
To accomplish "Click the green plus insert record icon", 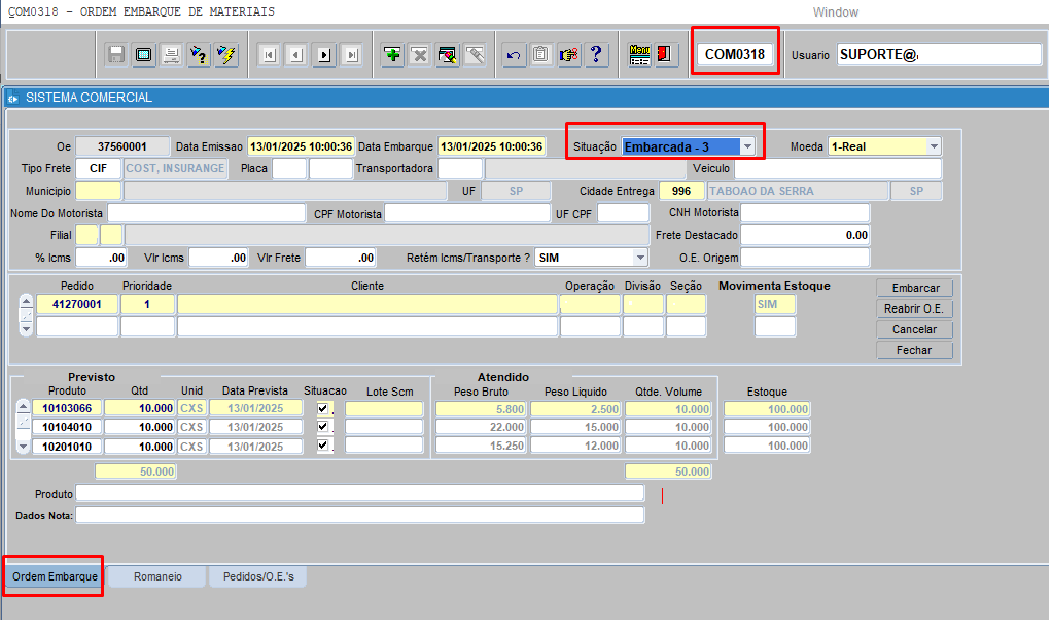I will [392, 55].
